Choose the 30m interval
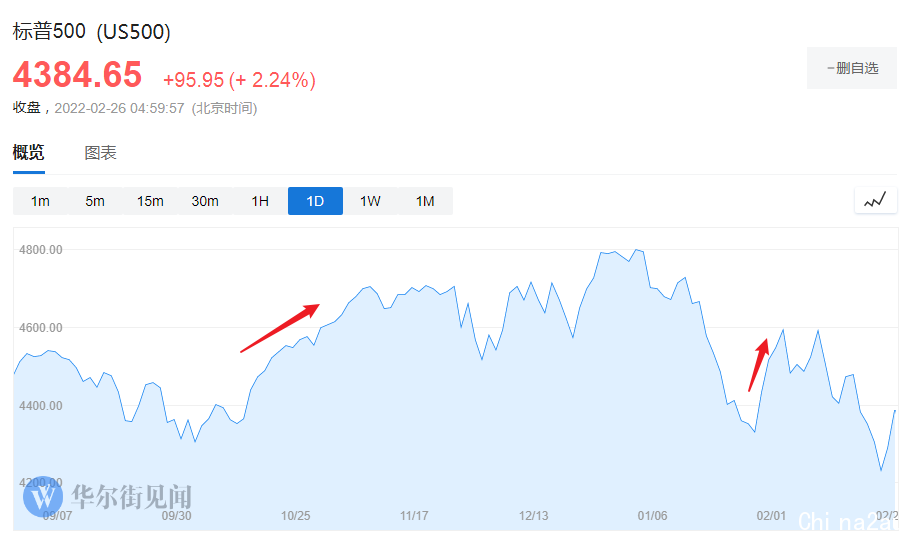This screenshot has width=909, height=534. [x=205, y=201]
